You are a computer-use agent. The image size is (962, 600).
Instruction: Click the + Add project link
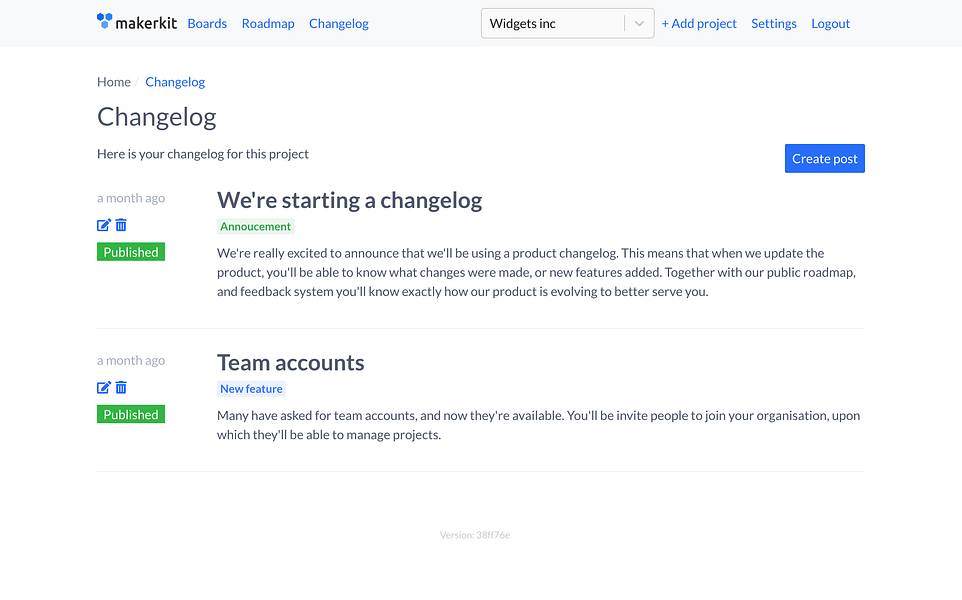(699, 23)
